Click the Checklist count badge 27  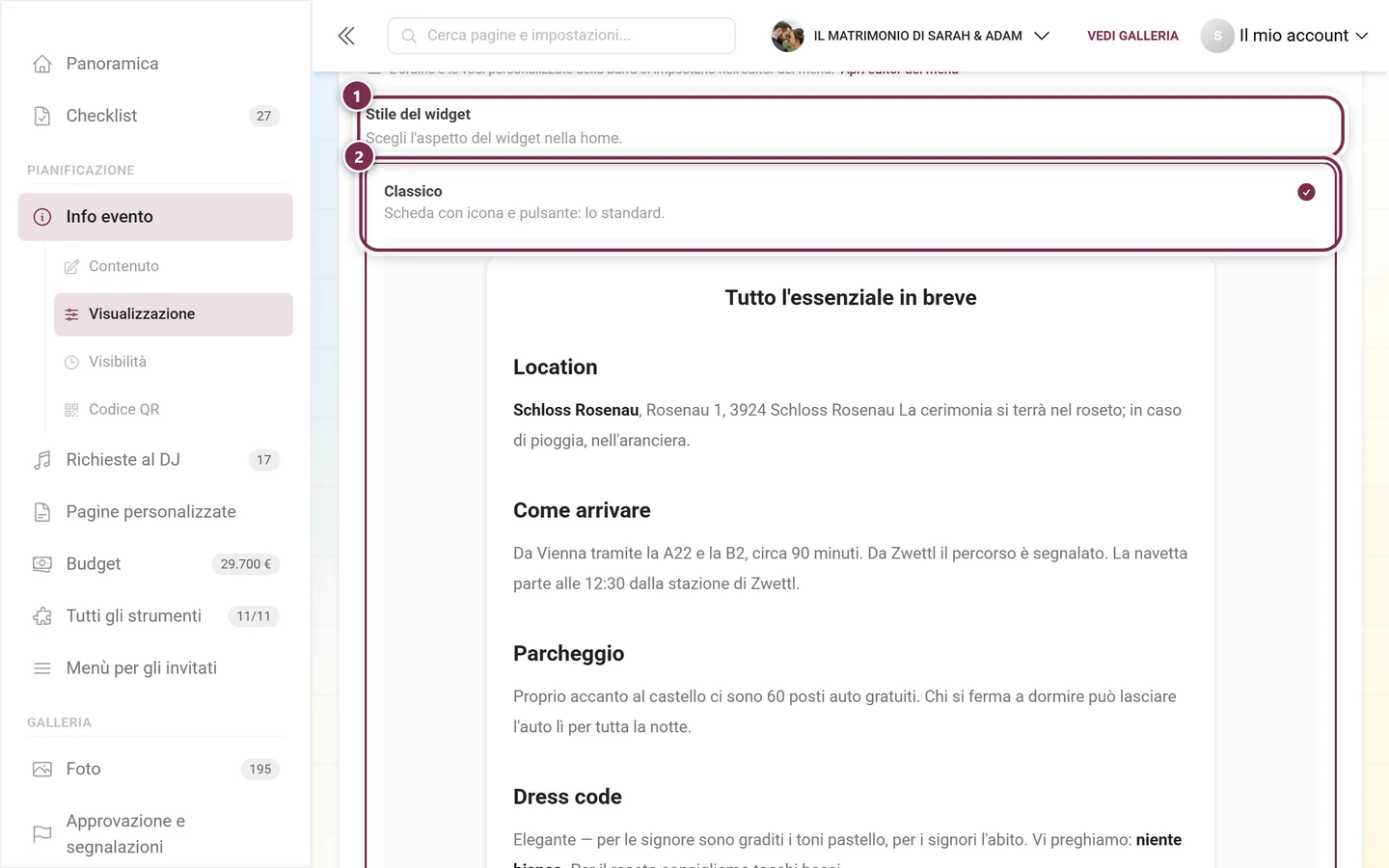coord(263,116)
